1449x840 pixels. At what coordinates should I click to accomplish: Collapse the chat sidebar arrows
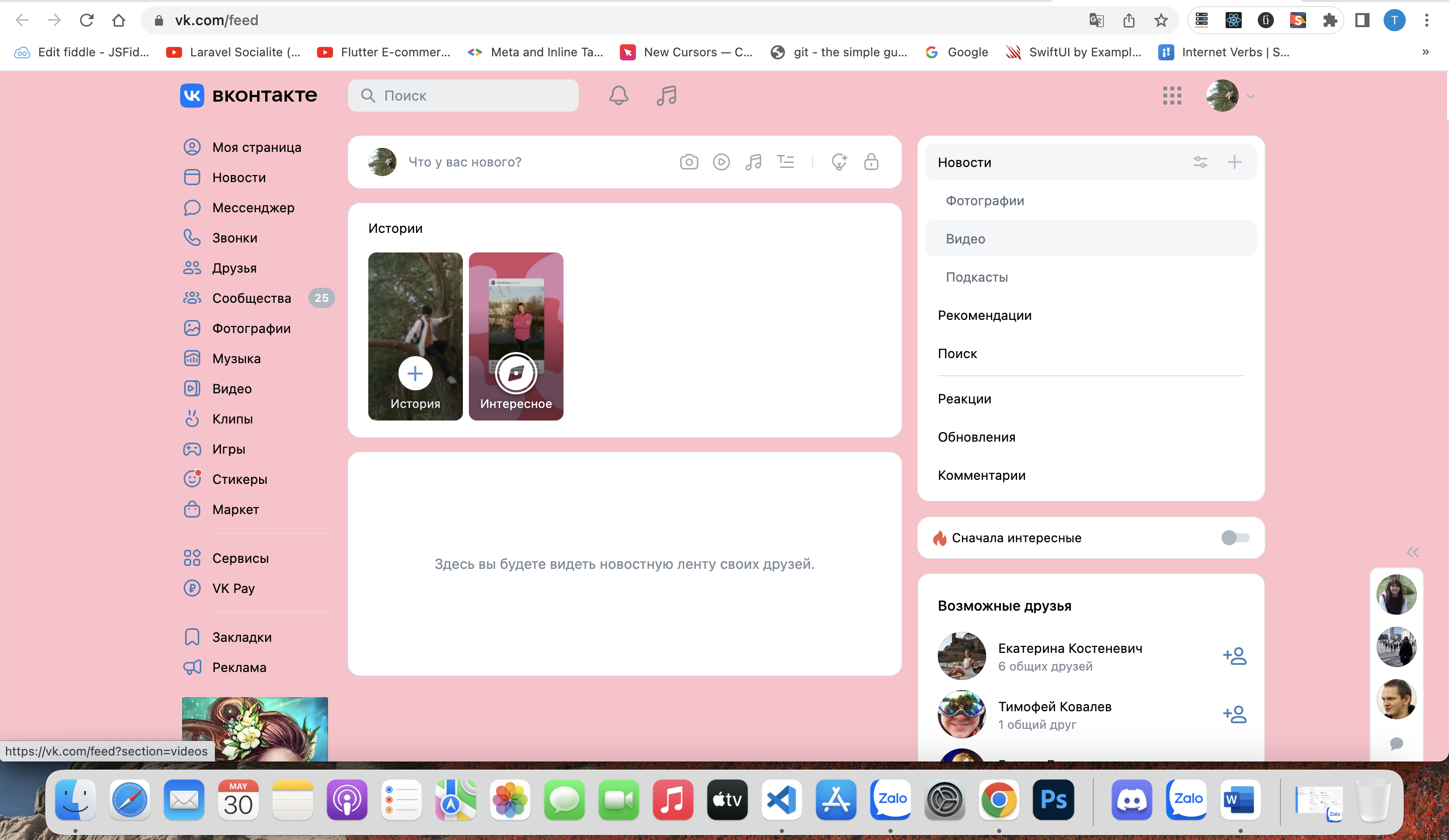pos(1412,552)
